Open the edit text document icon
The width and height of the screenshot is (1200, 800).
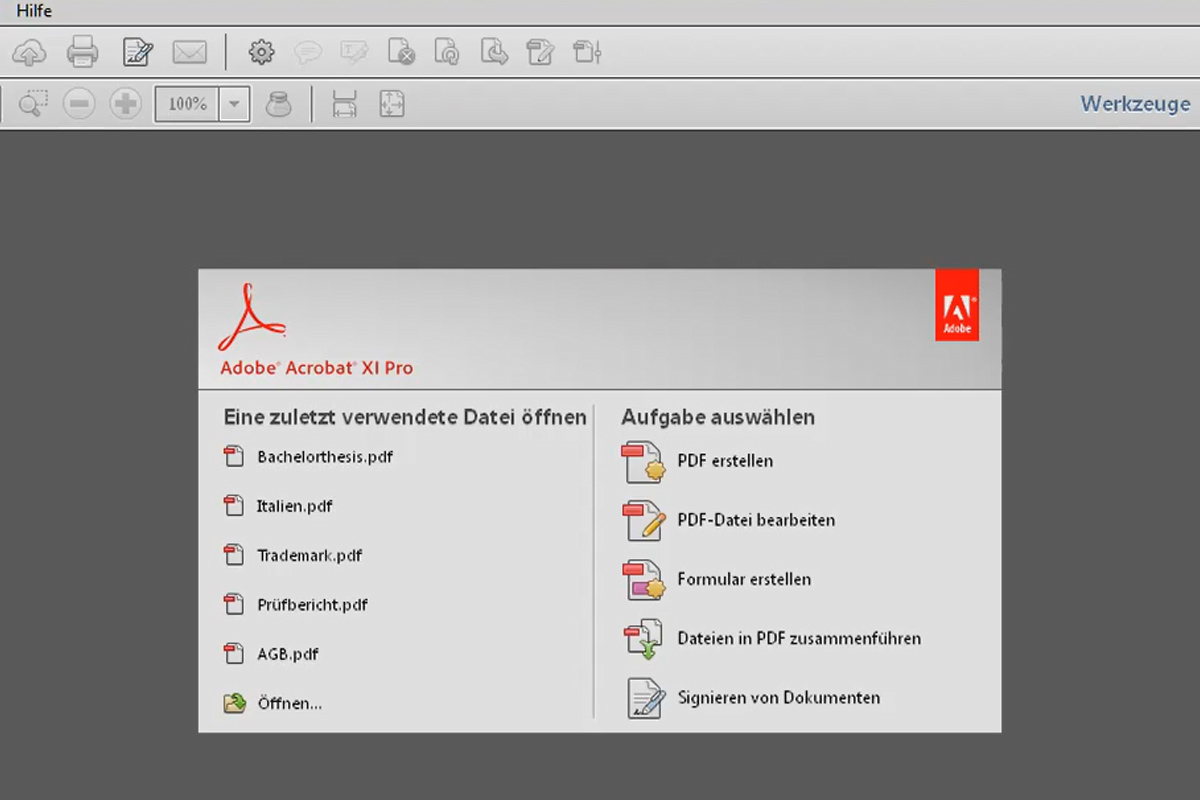coord(137,52)
